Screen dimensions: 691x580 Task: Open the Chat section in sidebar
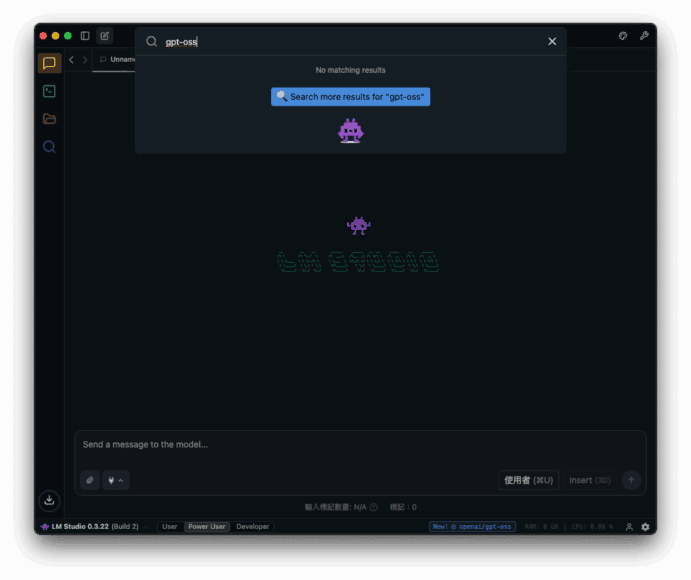(x=49, y=63)
